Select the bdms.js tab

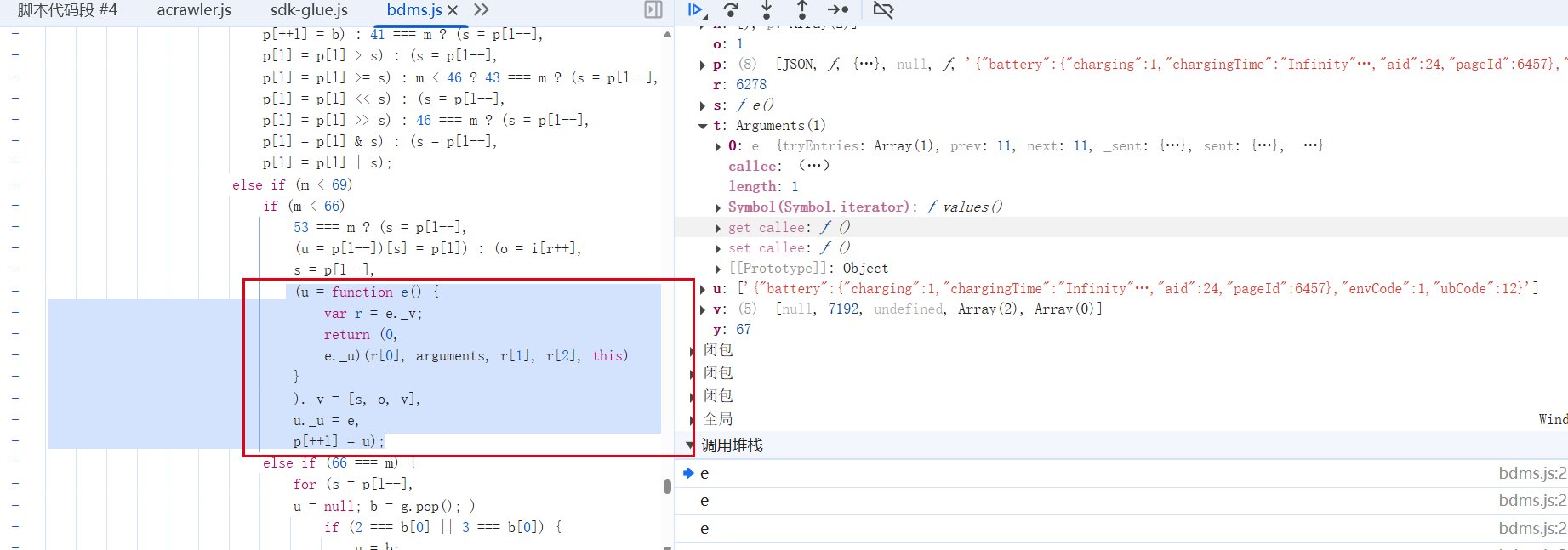(x=414, y=10)
